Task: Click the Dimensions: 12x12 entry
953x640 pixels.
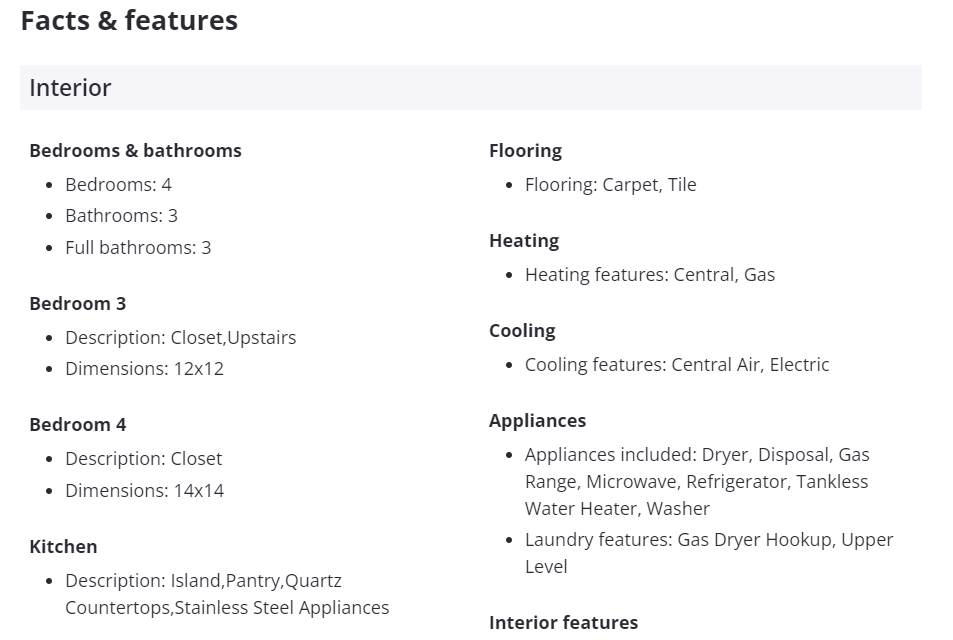Action: point(144,369)
